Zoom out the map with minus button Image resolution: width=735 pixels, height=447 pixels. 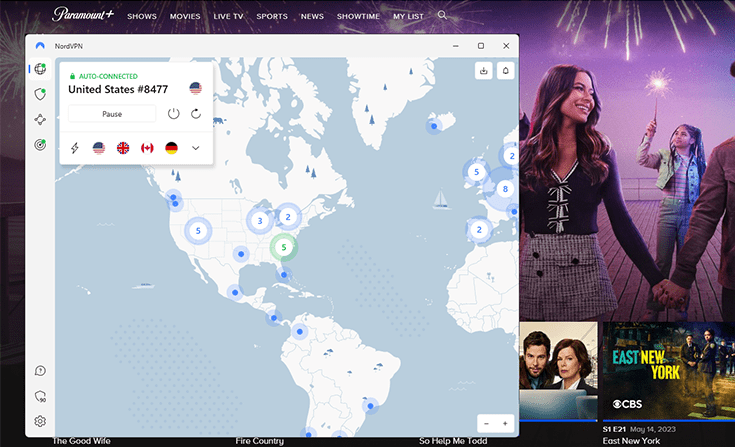(487, 424)
